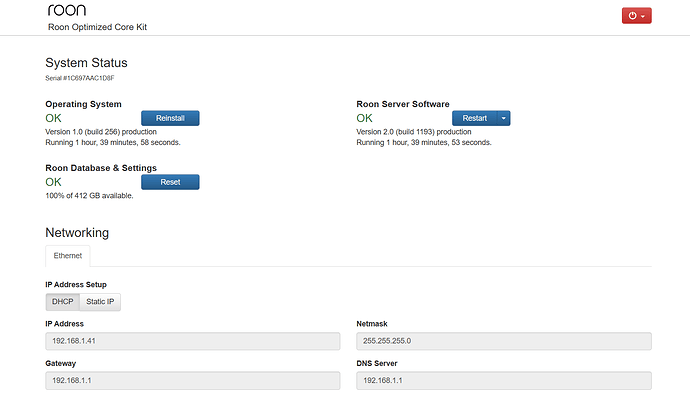Click Operating System OK status
Screen dimensions: 690x409
53,118
